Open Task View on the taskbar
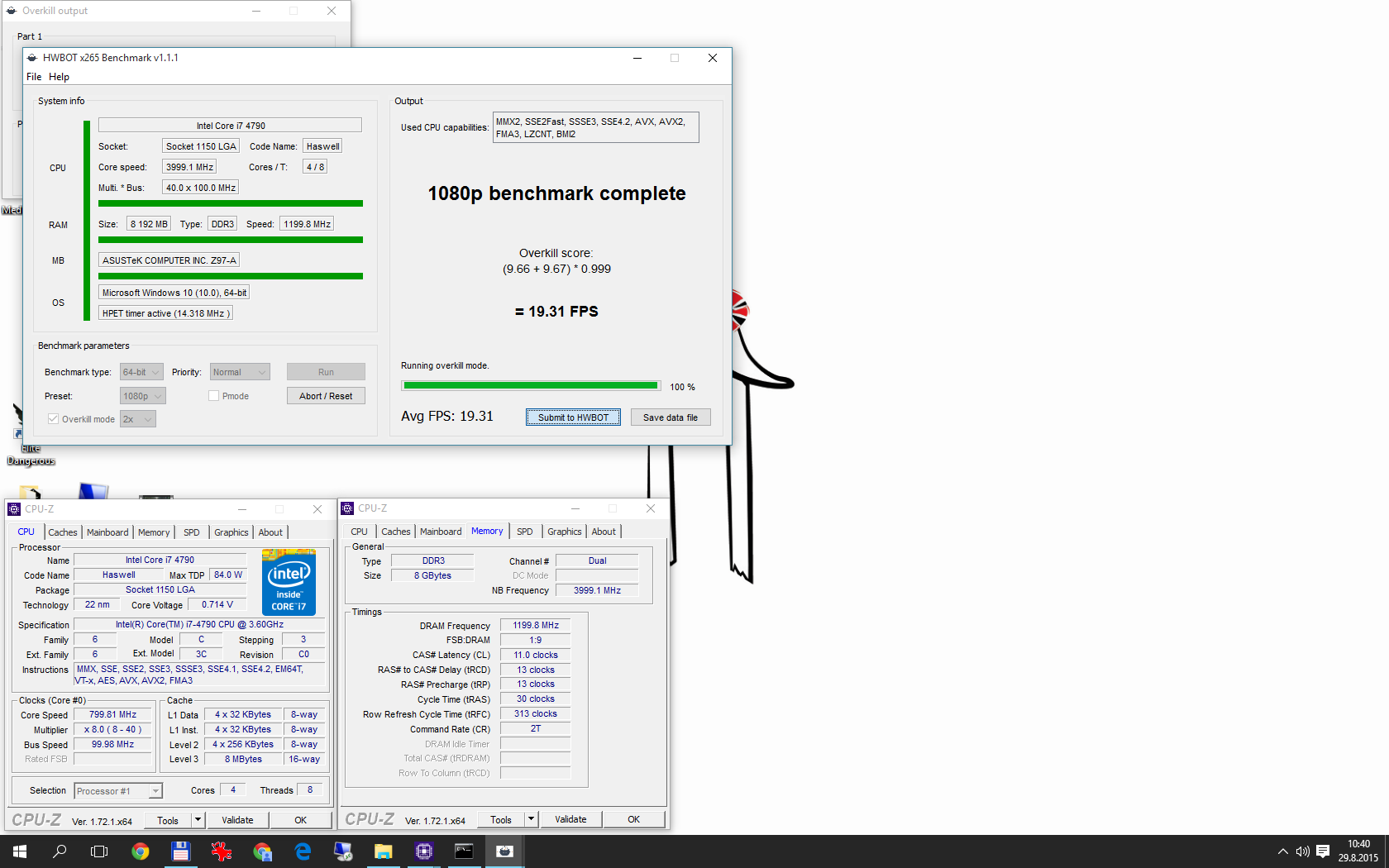Screen dimensions: 1389x868 (99, 851)
